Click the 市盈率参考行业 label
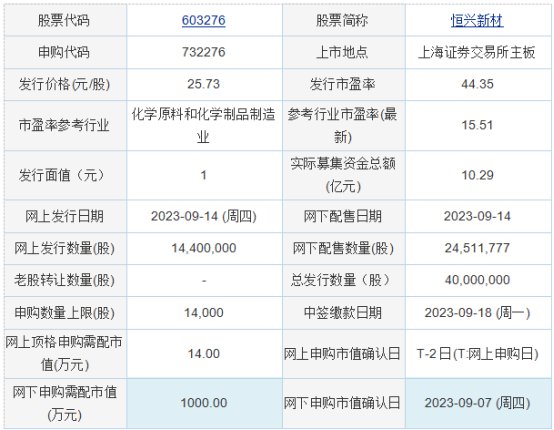This screenshot has width=554, height=430. (x=64, y=125)
